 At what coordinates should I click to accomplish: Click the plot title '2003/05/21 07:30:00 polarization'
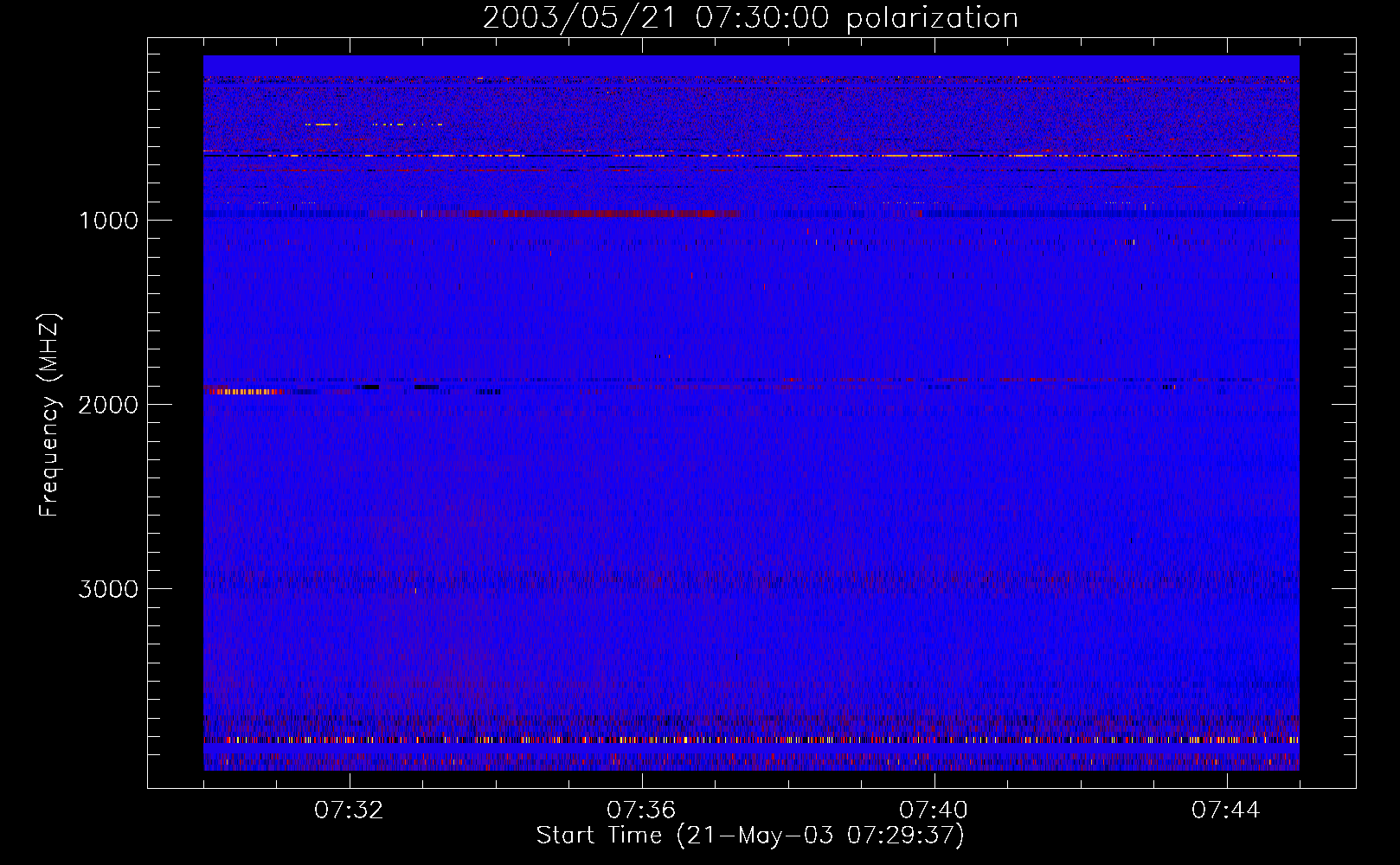[x=750, y=18]
